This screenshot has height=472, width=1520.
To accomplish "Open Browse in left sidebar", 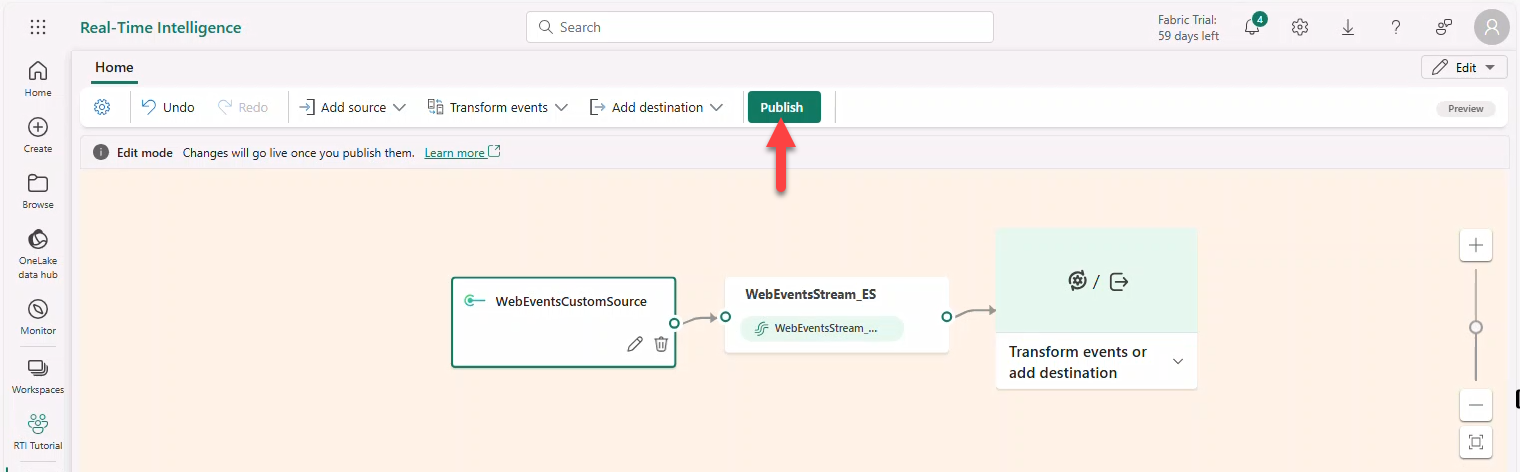I will [x=38, y=191].
